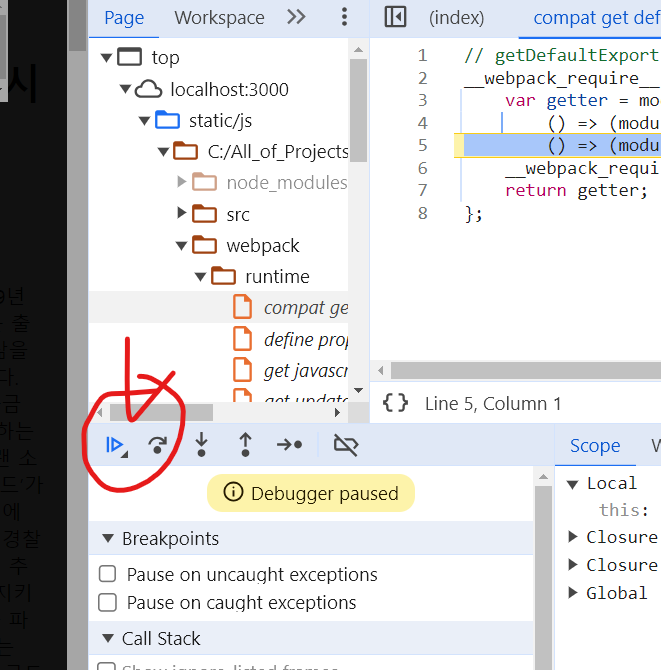Select the compat get def file tab
Screen dimensions: 661x670
(597, 18)
